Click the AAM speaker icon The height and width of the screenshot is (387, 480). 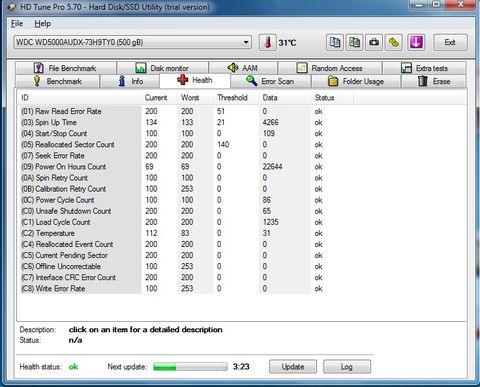pos(233,68)
